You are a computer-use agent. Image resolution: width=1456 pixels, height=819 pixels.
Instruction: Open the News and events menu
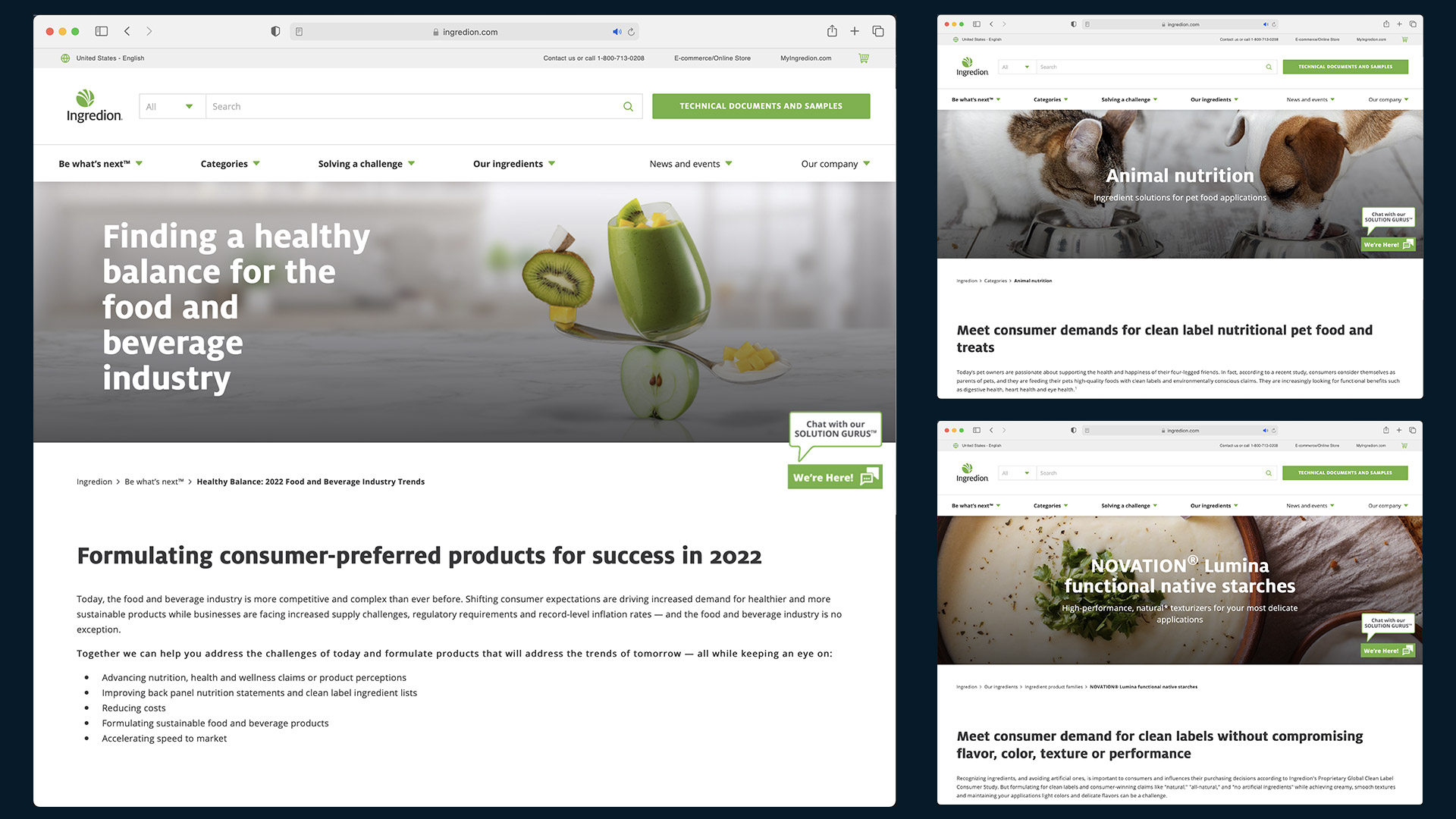[691, 164]
